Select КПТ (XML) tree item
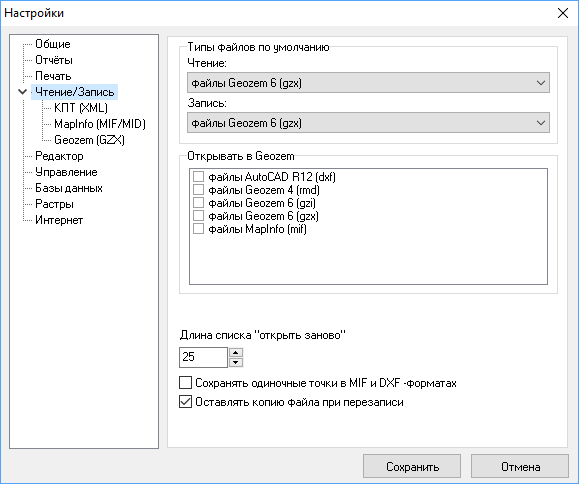579x484 pixels. pyautogui.click(x=81, y=108)
